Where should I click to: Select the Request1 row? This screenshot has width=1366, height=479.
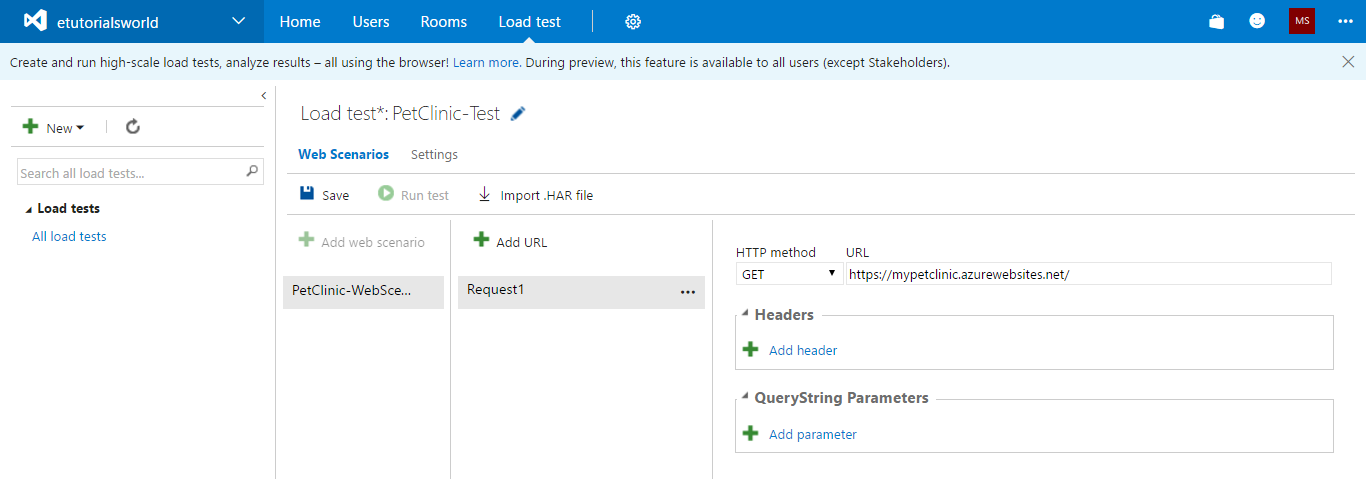(581, 291)
